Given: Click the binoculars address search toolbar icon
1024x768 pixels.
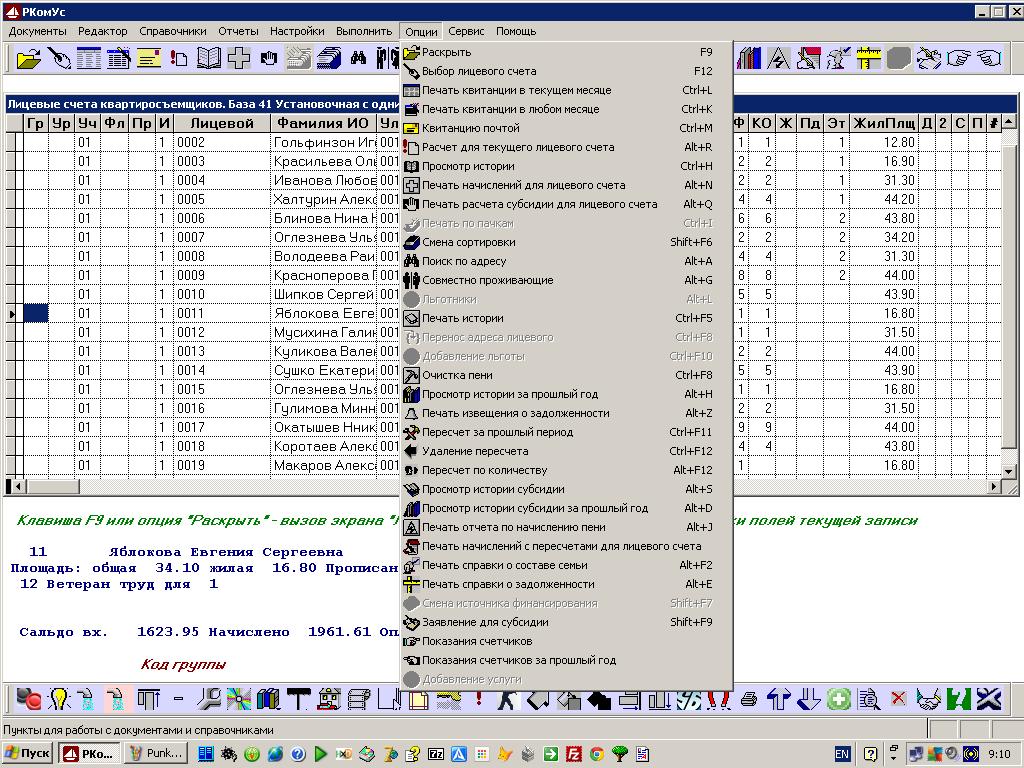Looking at the screenshot, I should 357,58.
